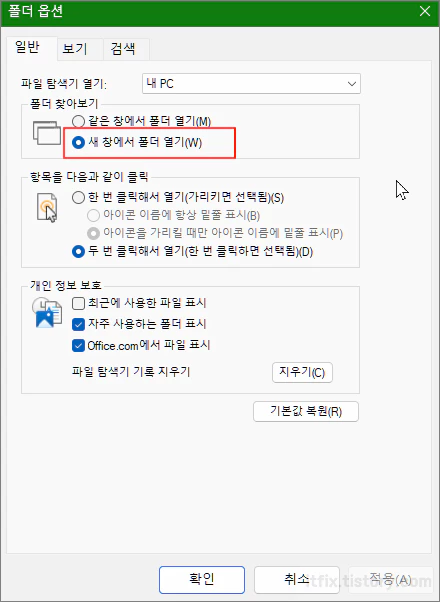Expand the 파일 탐색기 열기 dropdown arrow
440x602 pixels.
[351, 84]
